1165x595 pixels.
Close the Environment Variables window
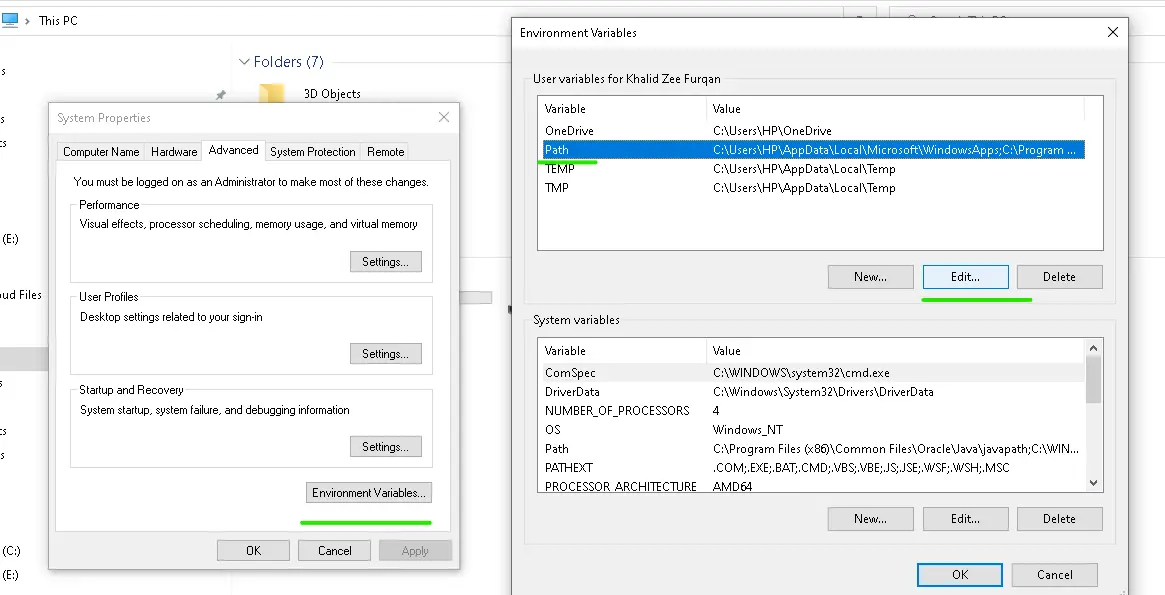(x=1113, y=32)
